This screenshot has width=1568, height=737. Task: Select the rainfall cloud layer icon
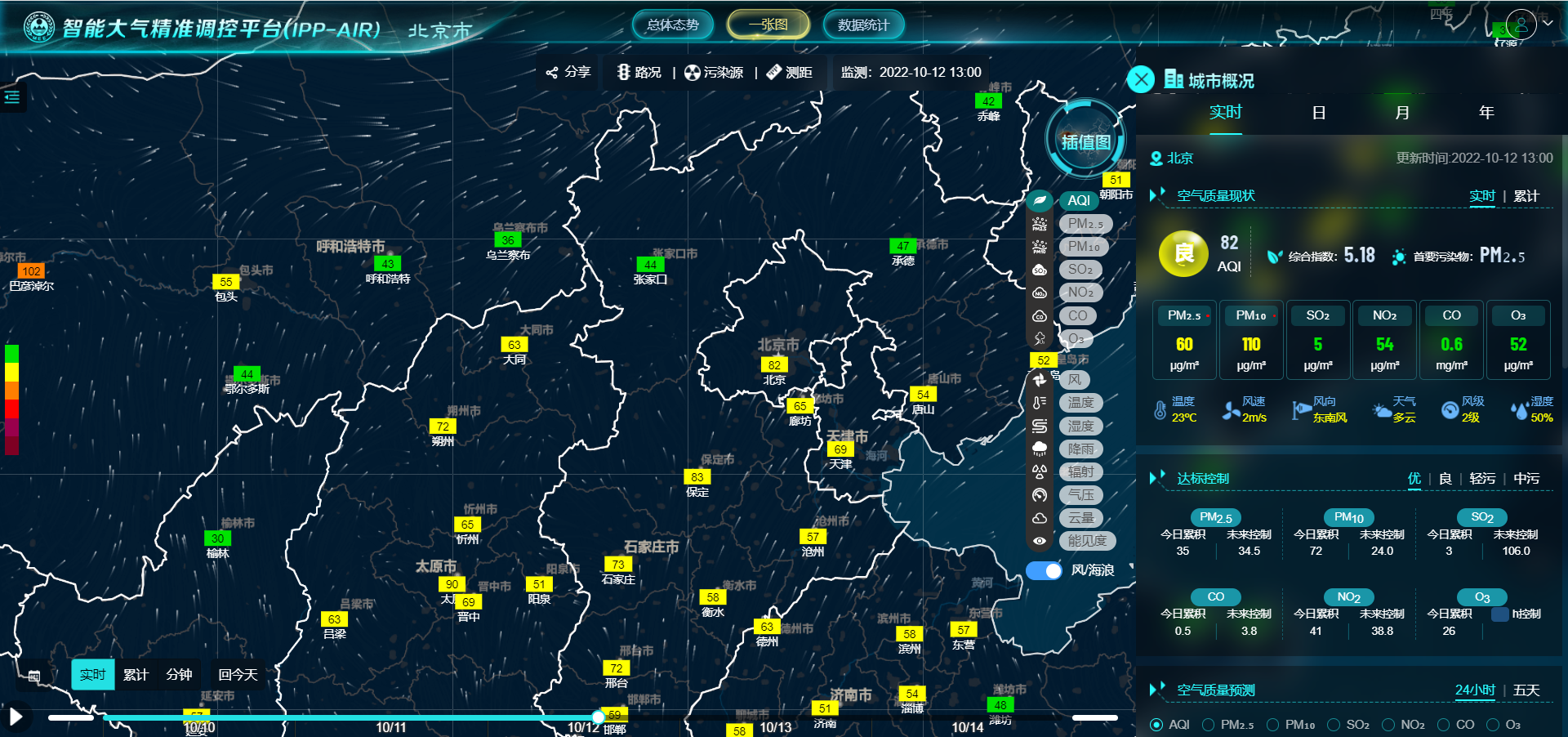[1040, 449]
